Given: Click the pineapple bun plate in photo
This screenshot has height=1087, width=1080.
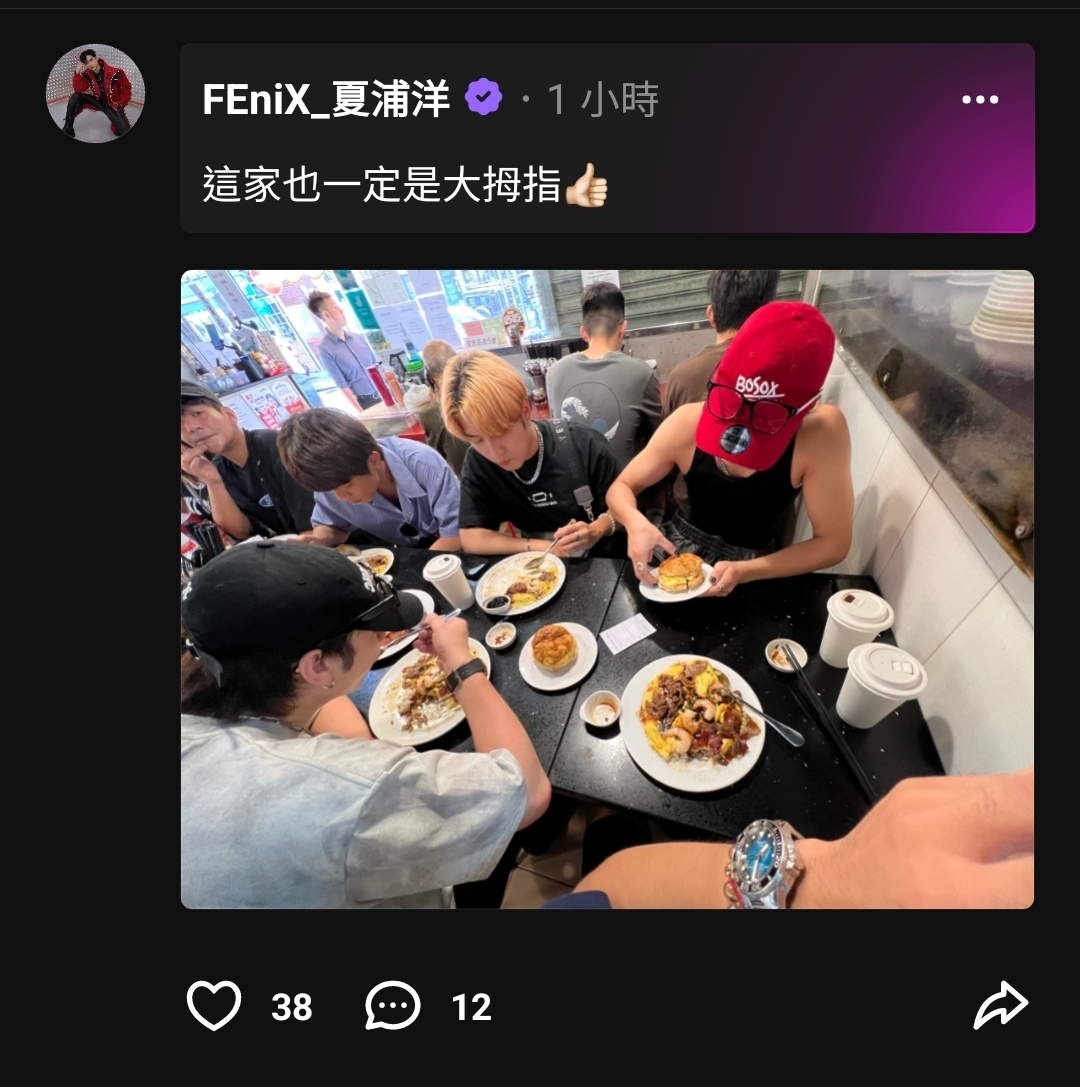Looking at the screenshot, I should pos(558,655).
